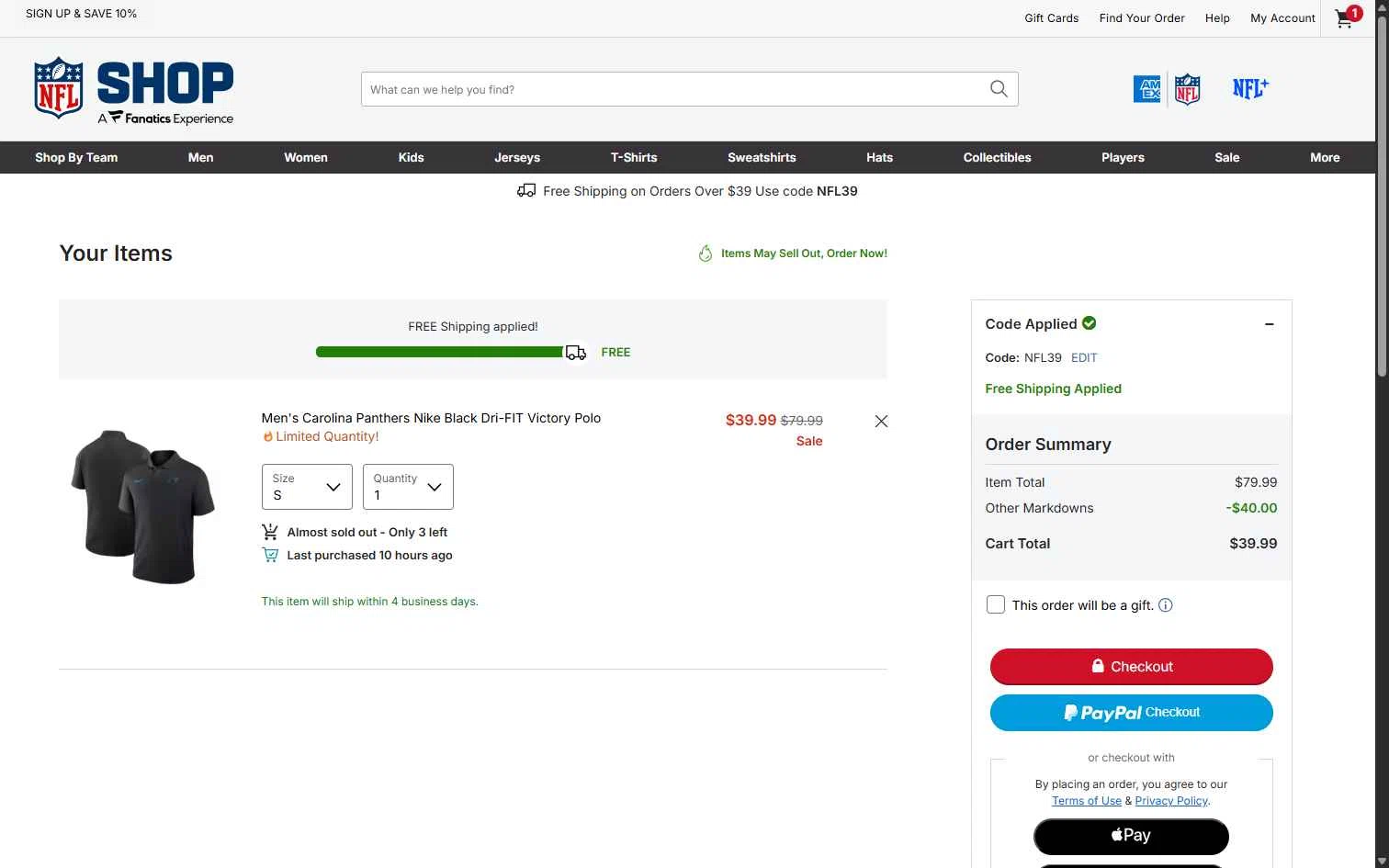
Task: Click the 'Items May Sell Out, Order Now!' text
Action: pyautogui.click(x=804, y=254)
